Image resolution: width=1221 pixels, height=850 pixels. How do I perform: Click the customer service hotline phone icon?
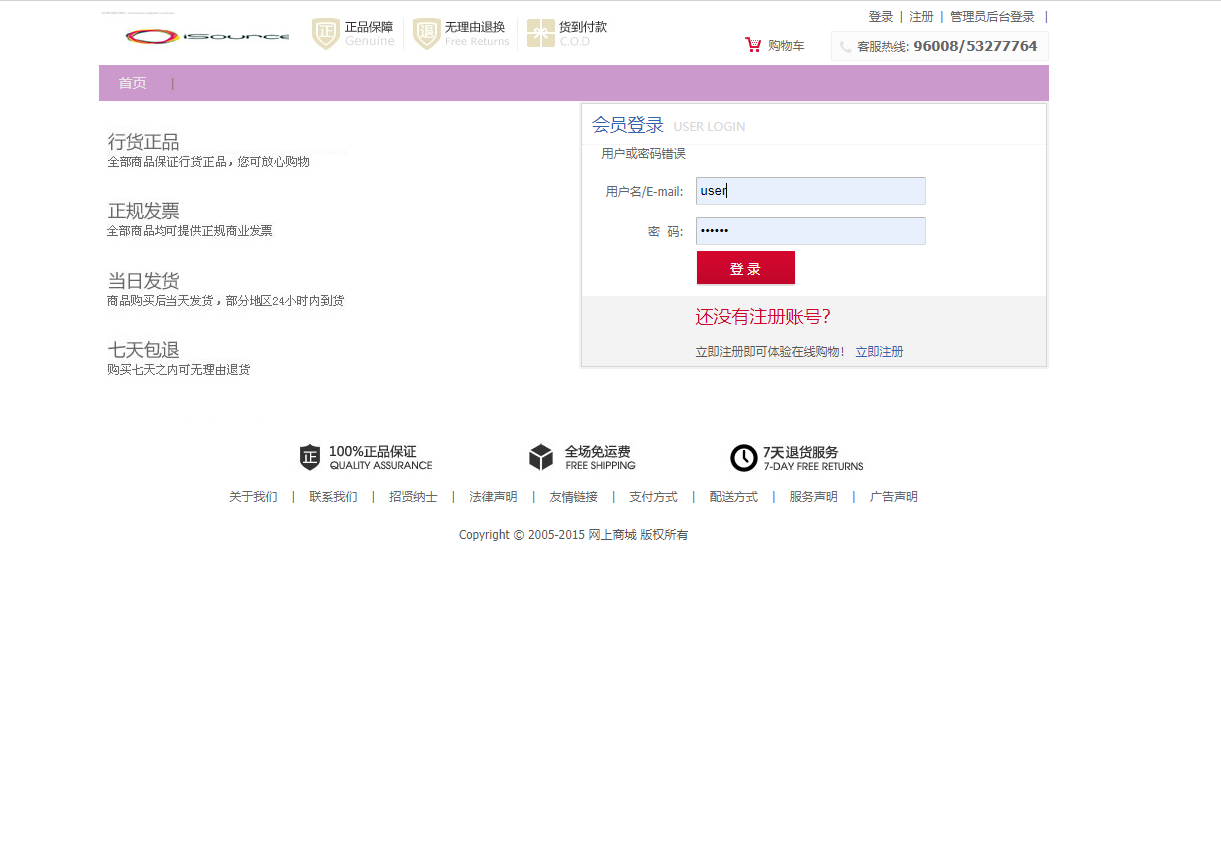coord(845,46)
